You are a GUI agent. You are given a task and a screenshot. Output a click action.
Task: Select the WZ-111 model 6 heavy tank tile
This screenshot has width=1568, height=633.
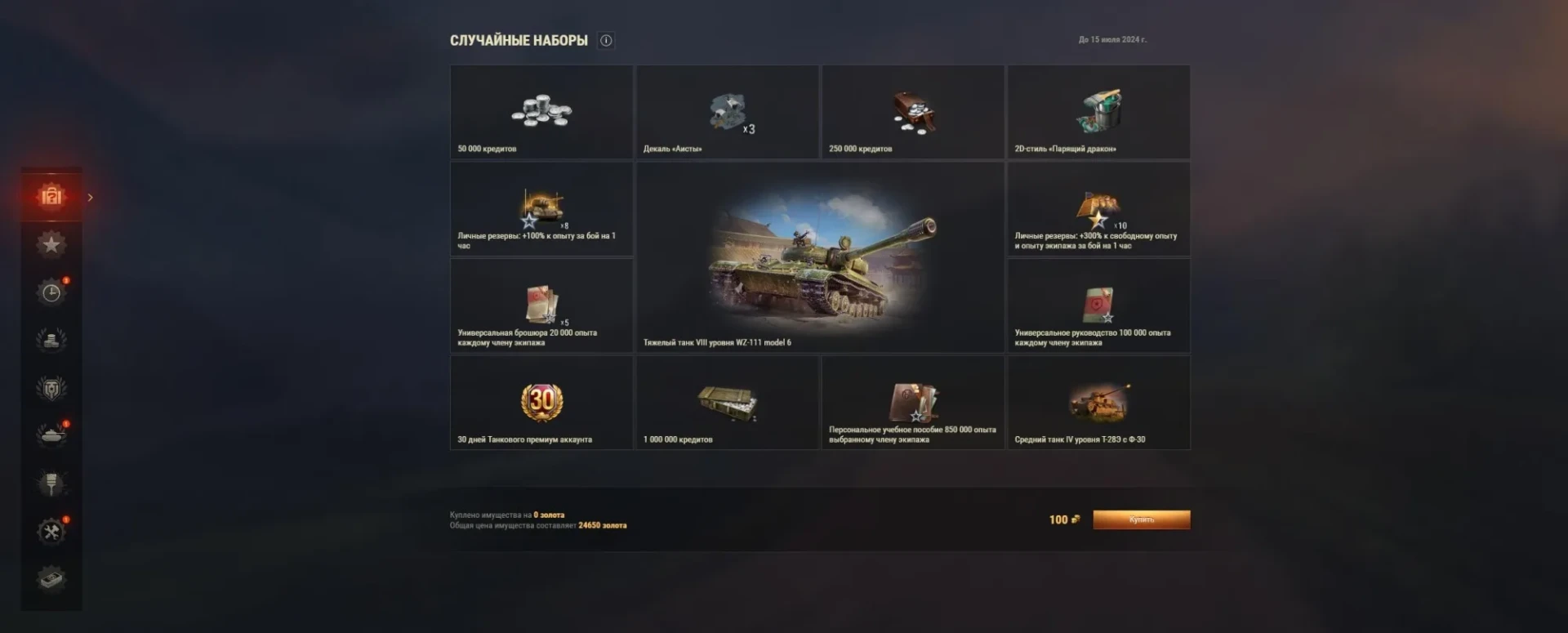click(x=820, y=257)
